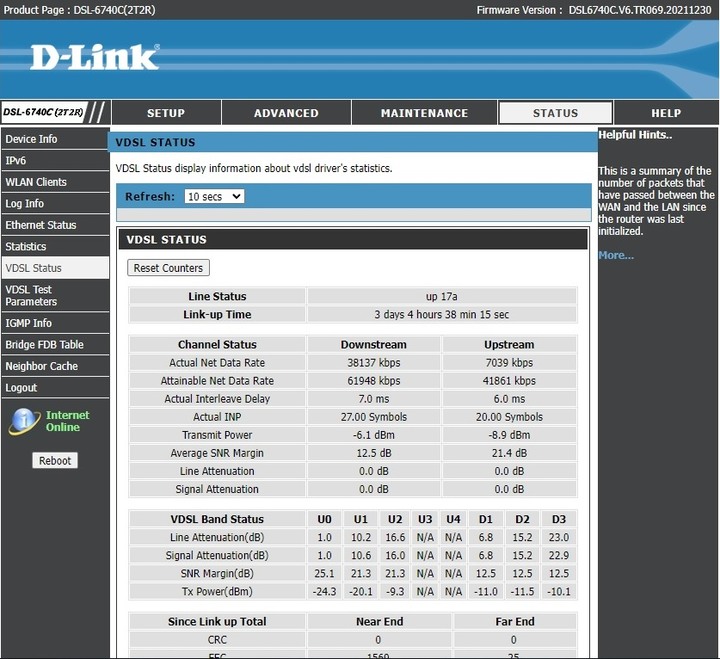
Task: View the Bridge FDB Table page
Action: (x=55, y=345)
